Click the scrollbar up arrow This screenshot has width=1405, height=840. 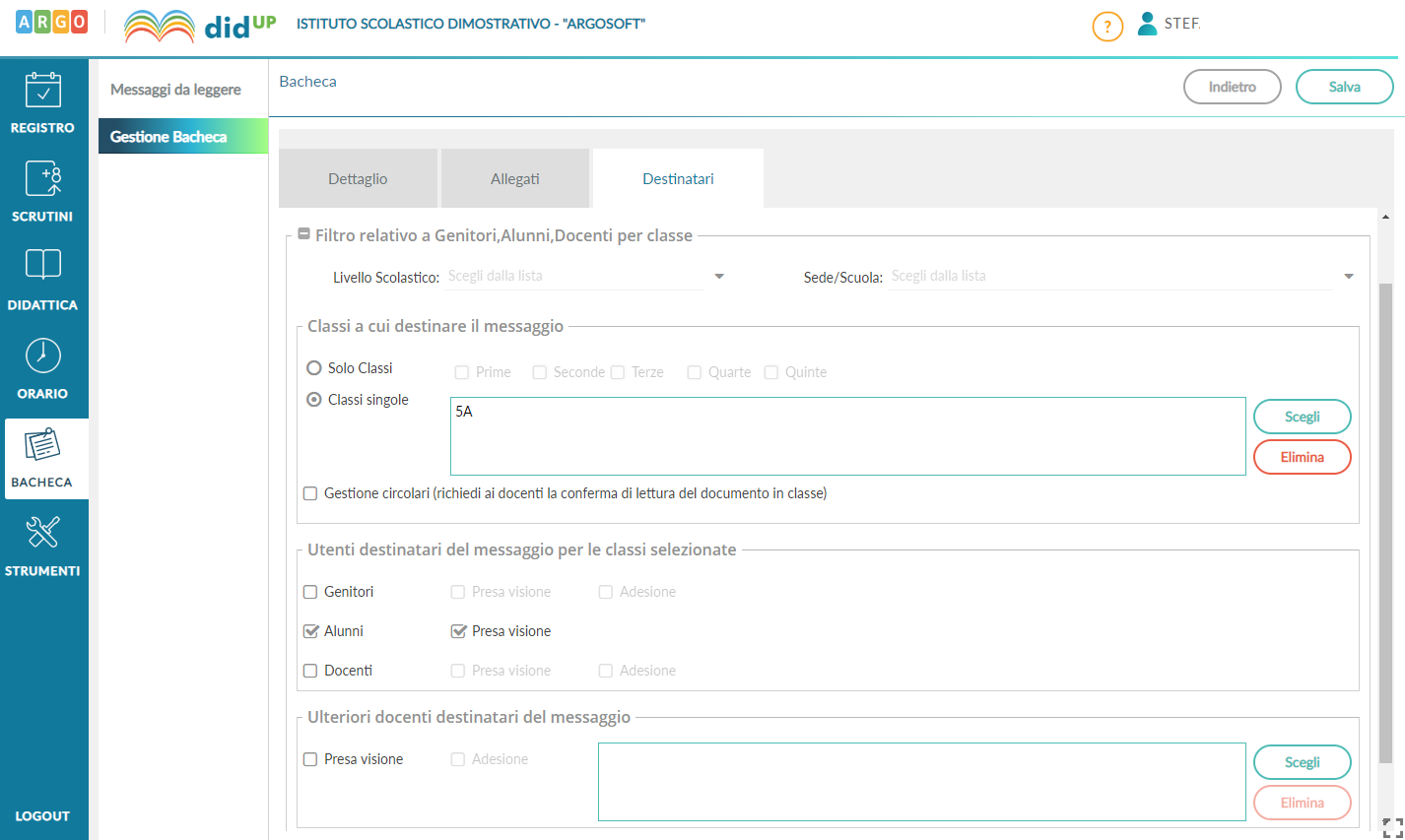[1385, 217]
